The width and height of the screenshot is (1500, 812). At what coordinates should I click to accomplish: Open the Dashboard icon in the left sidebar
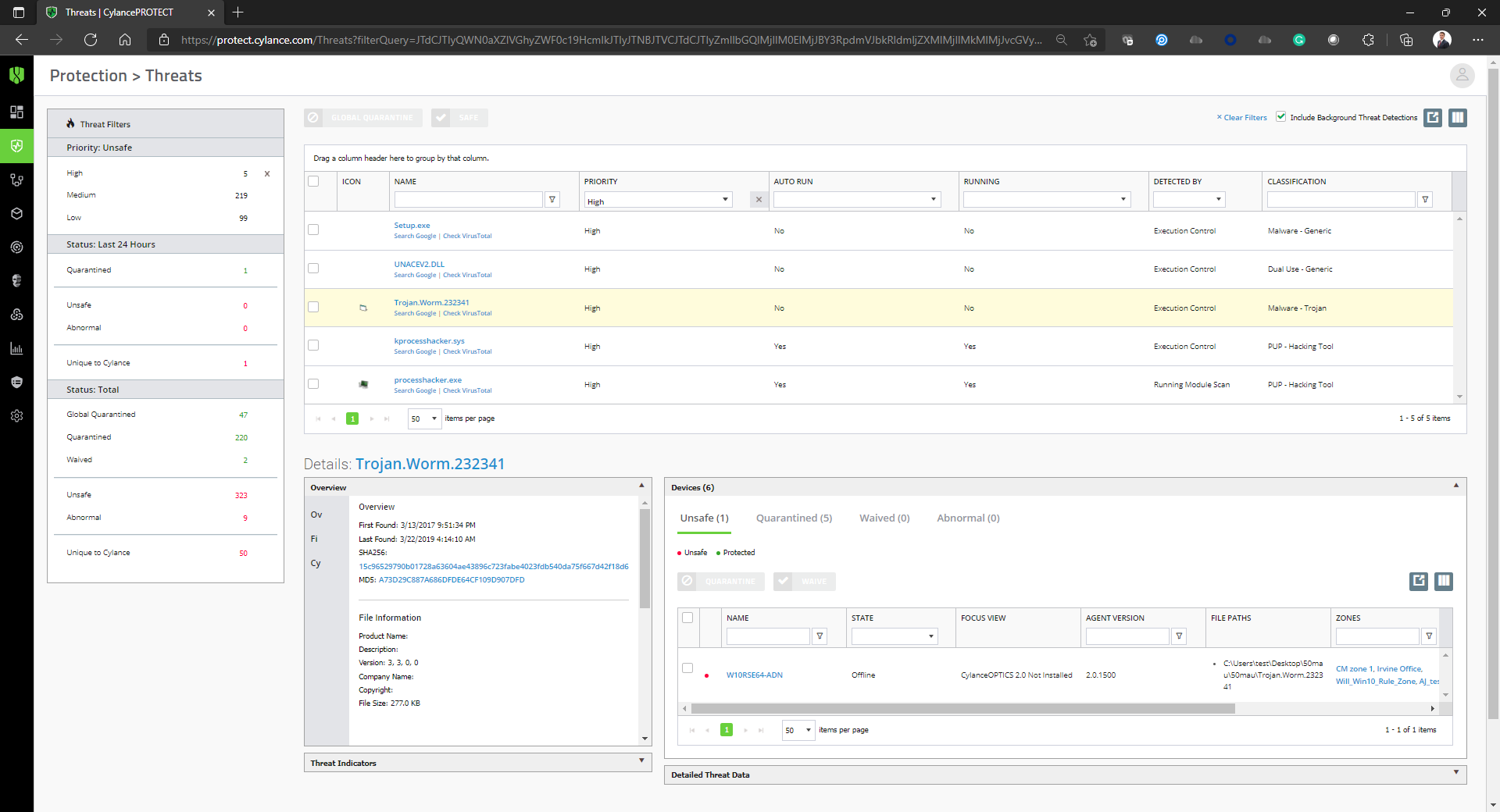16,112
